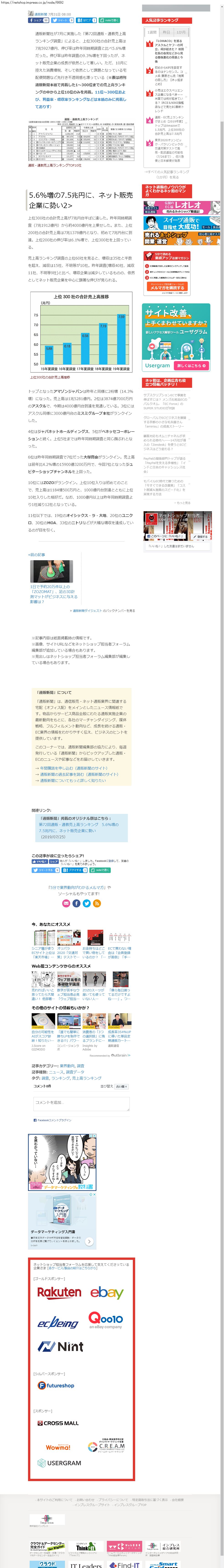Click noteで書く next to ブクマする
The width and height of the screenshot is (224, 1568).
click(100, 870)
